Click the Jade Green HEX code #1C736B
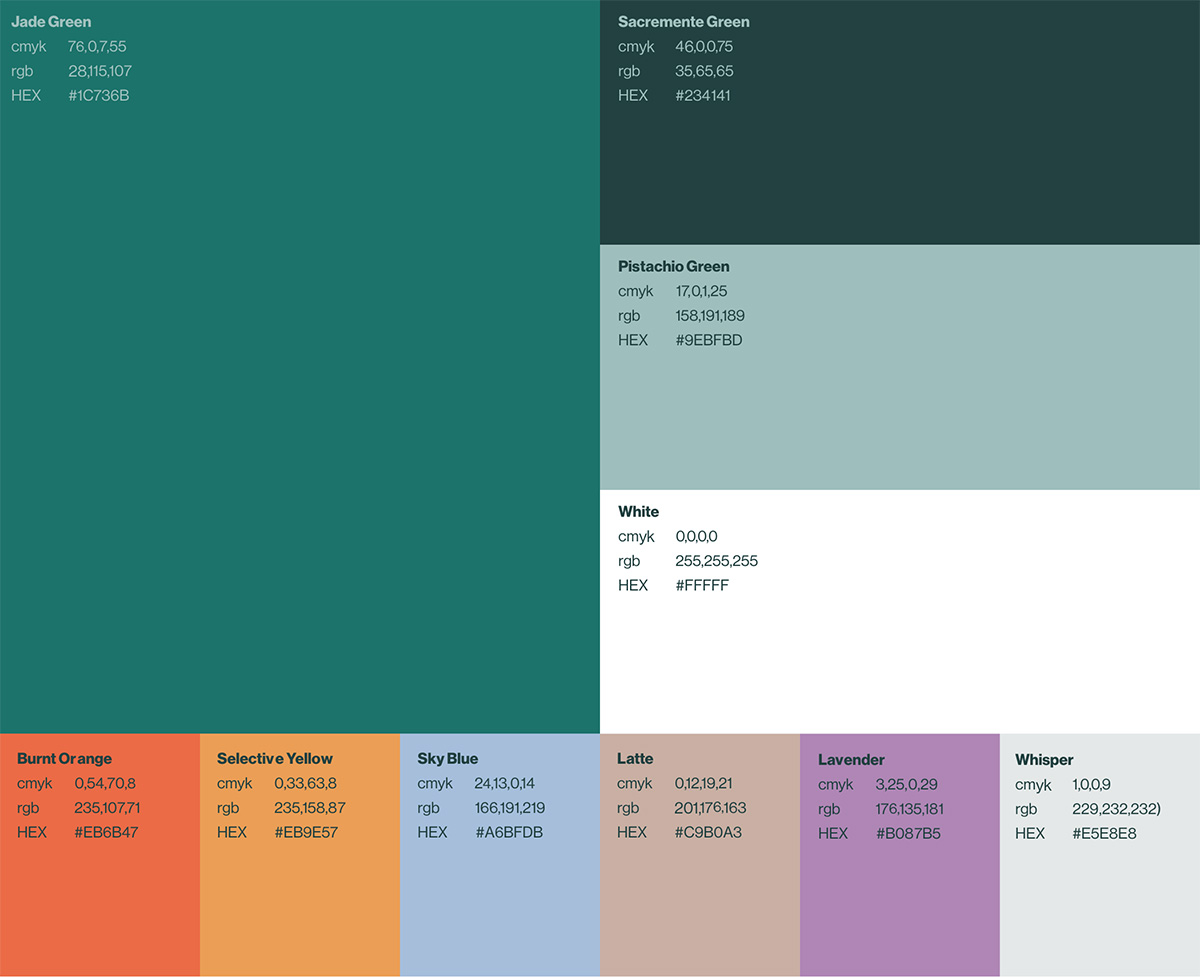Screen dimensions: 1200x977 98,96
